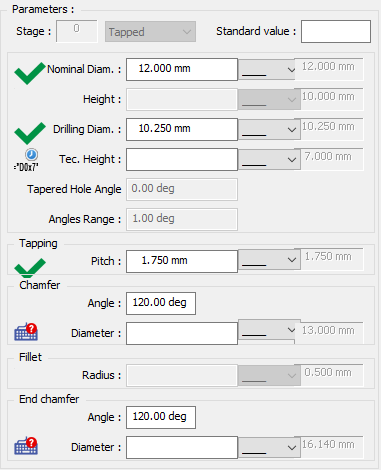Screen dimensions: 381x470
Task: Click the End chamfer Angle 120.00 deg field
Action: point(161,417)
